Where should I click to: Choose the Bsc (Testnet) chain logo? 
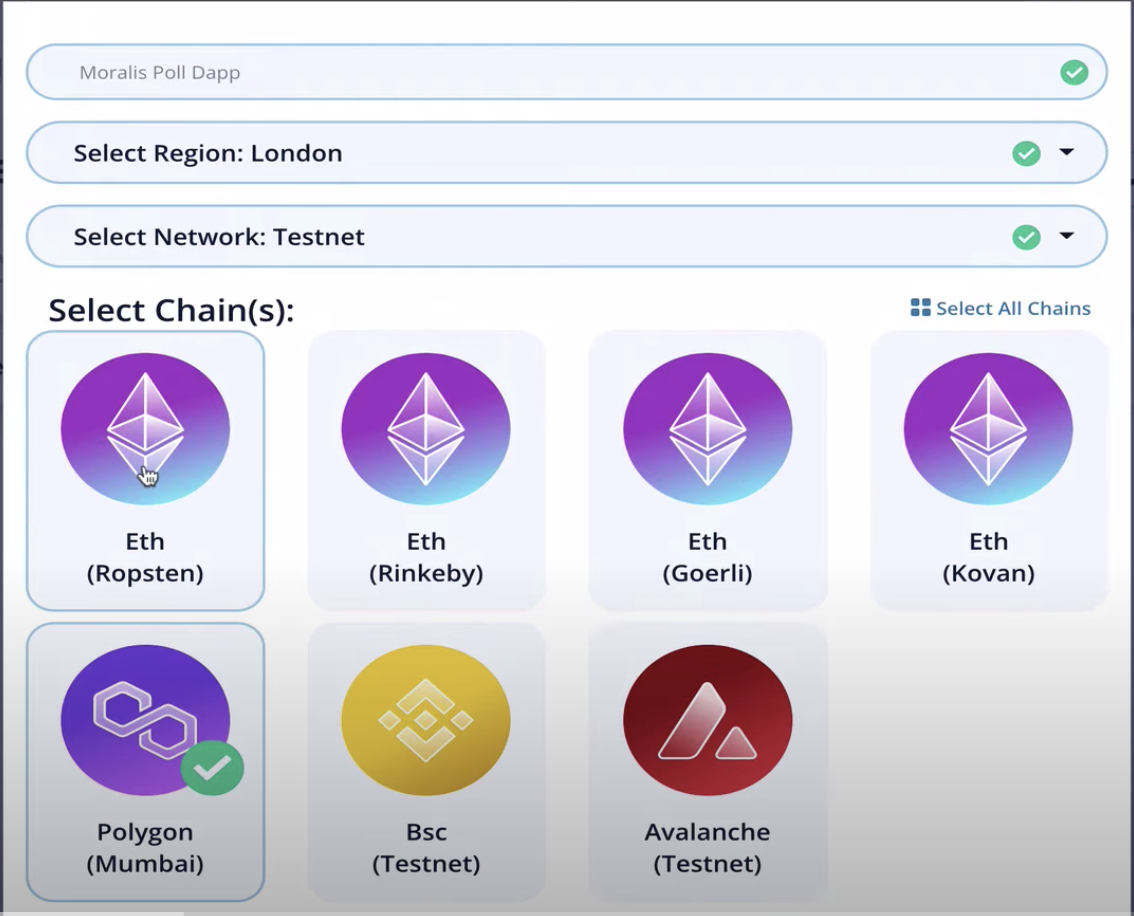pos(426,720)
